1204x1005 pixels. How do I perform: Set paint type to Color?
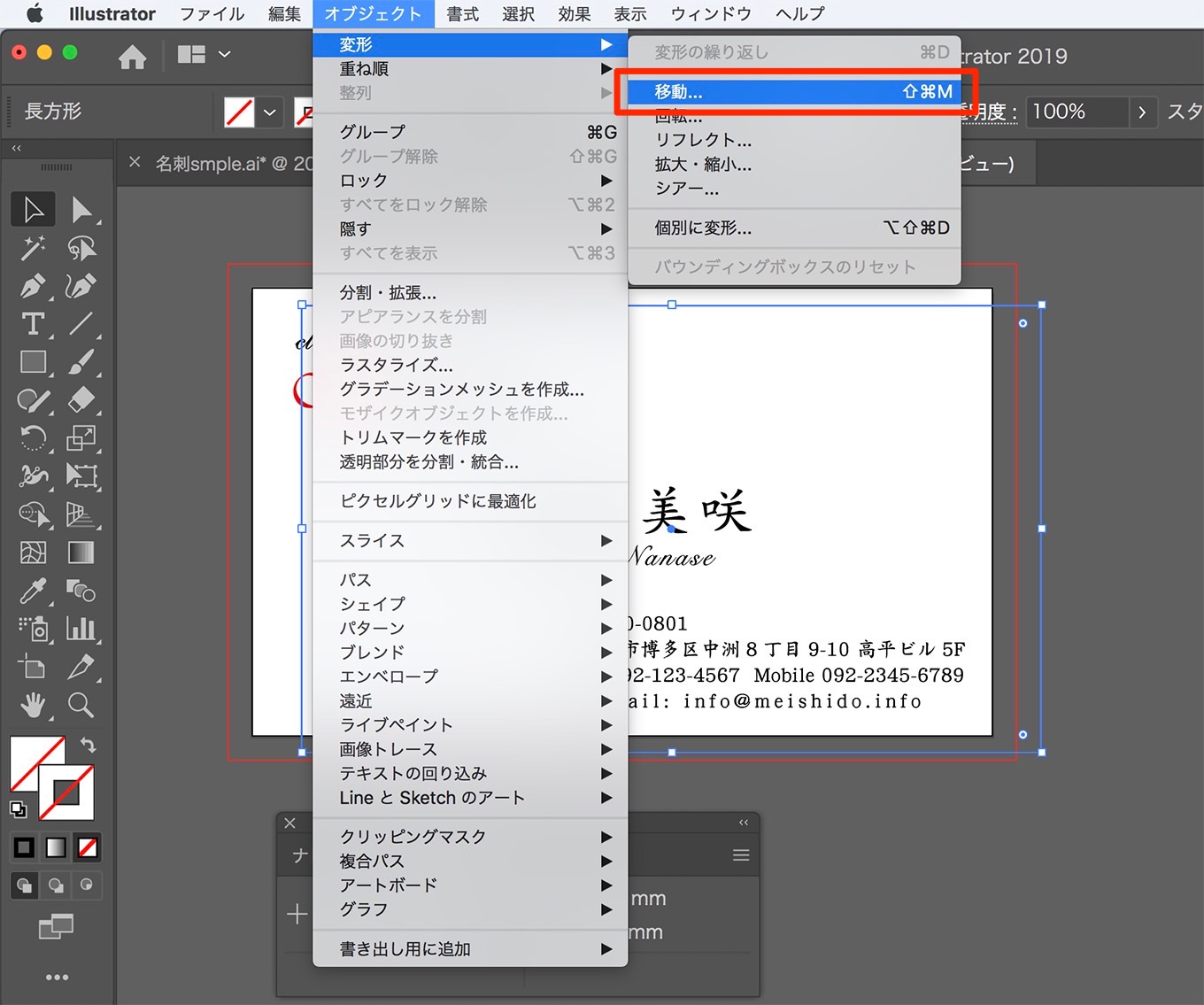pyautogui.click(x=25, y=847)
